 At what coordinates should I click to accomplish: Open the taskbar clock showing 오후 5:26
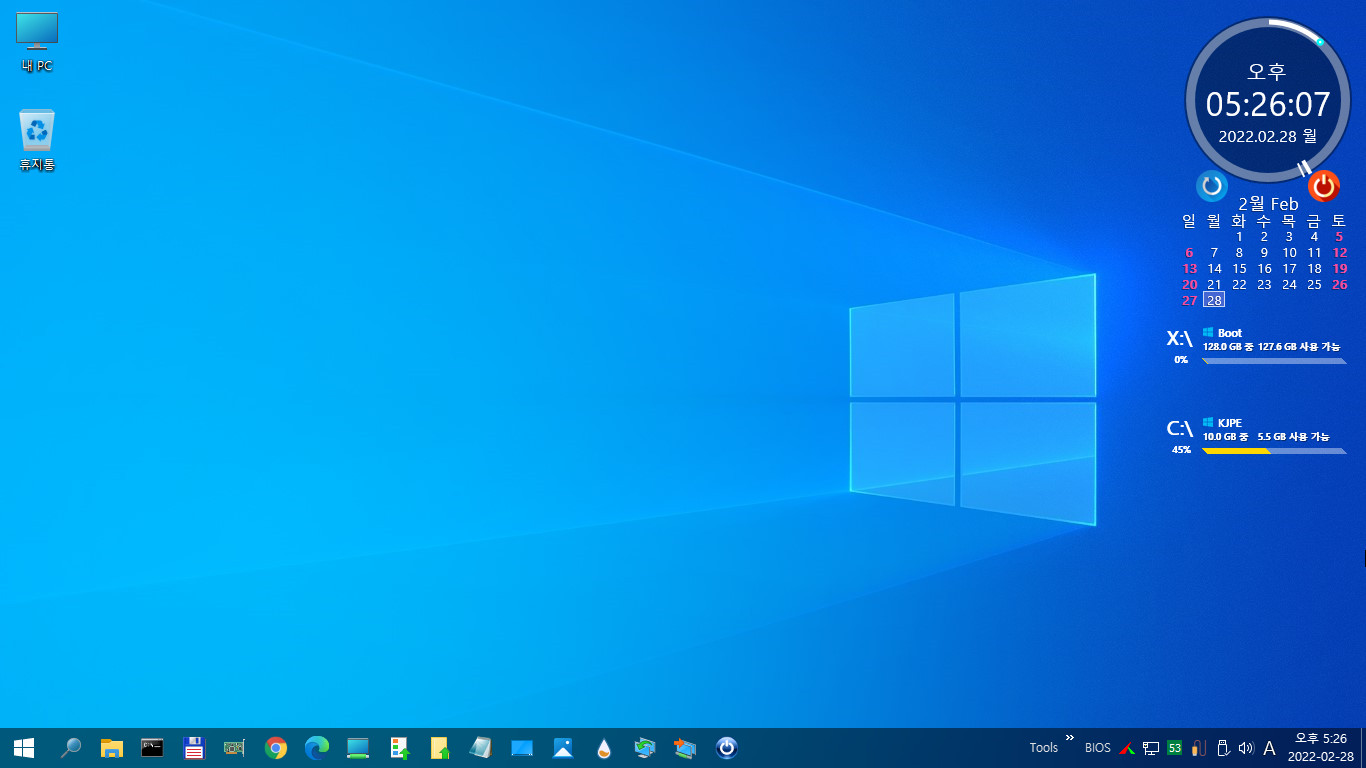click(1321, 747)
